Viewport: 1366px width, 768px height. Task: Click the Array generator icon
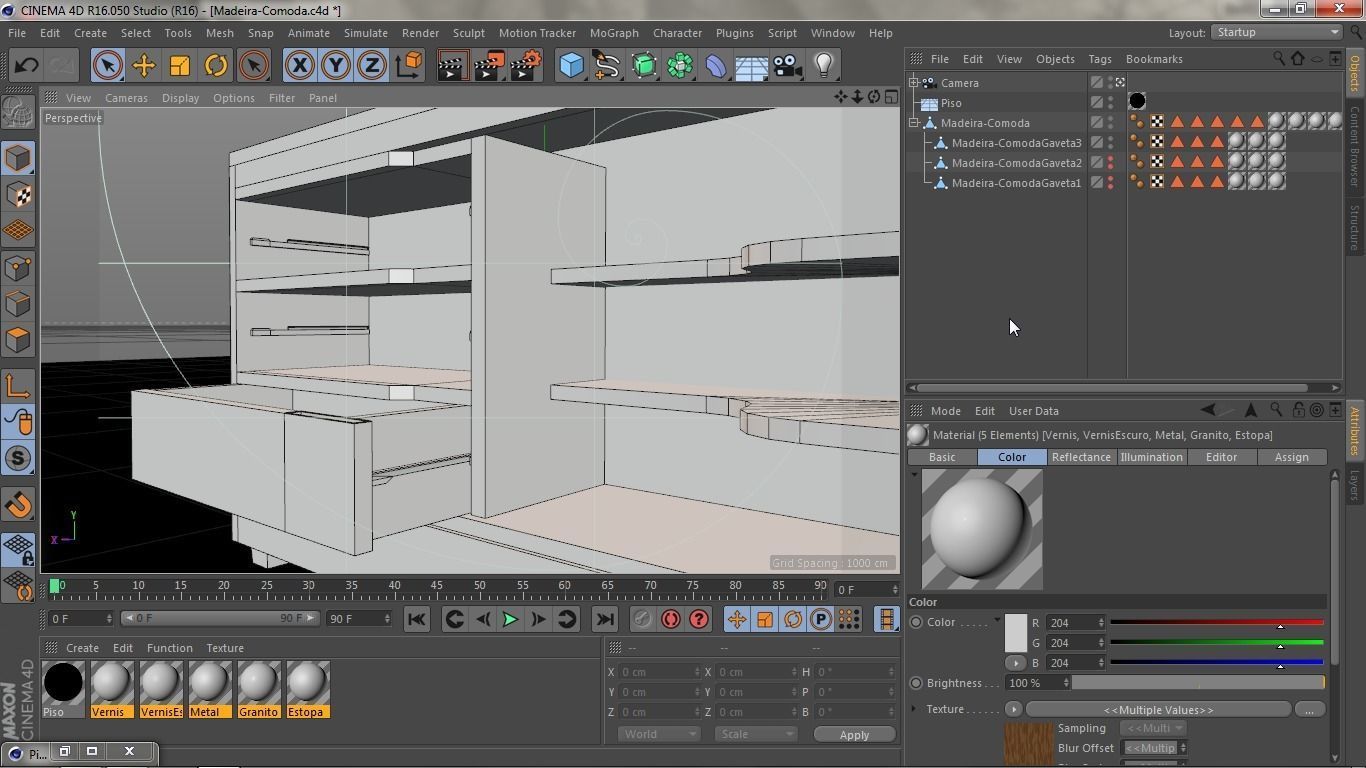[x=680, y=66]
